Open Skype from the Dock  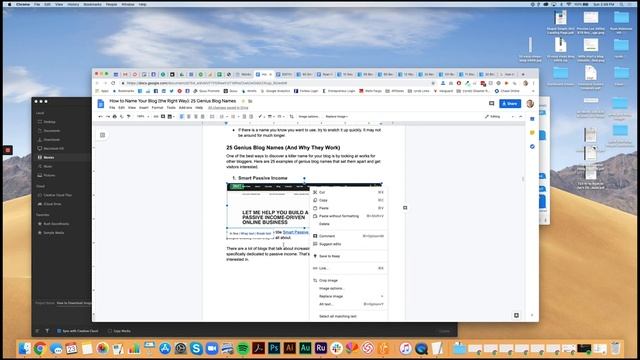tap(196, 348)
